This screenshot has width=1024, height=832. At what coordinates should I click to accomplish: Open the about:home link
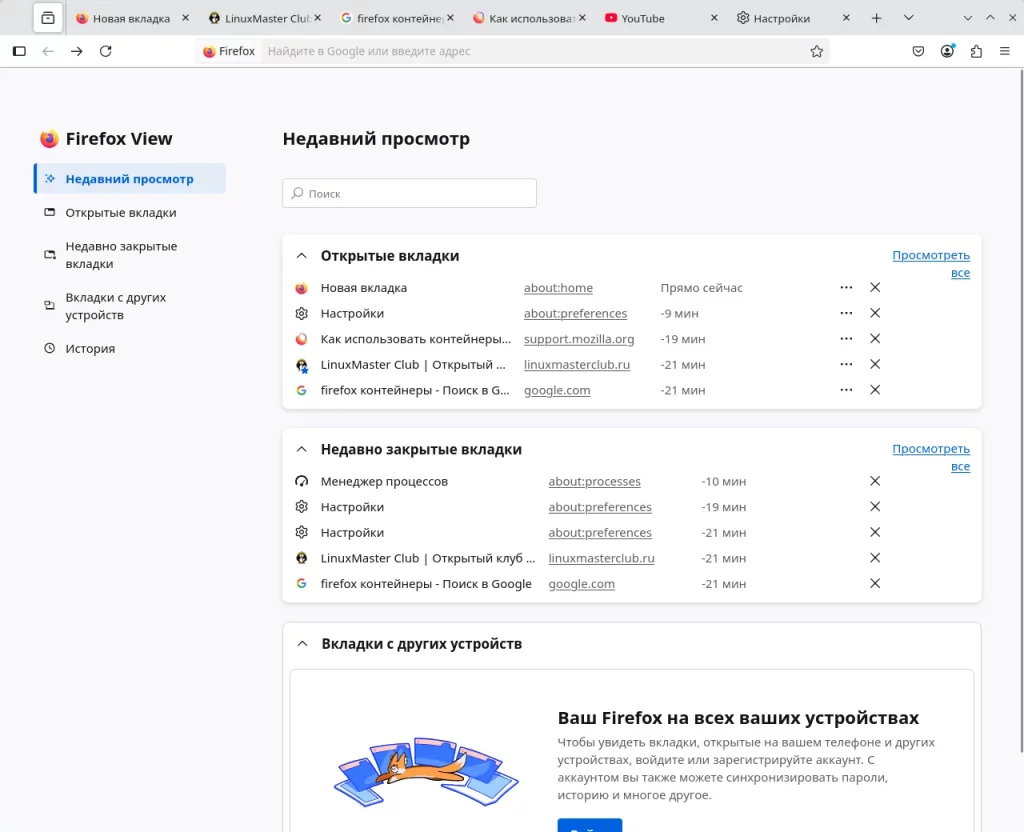(558, 288)
